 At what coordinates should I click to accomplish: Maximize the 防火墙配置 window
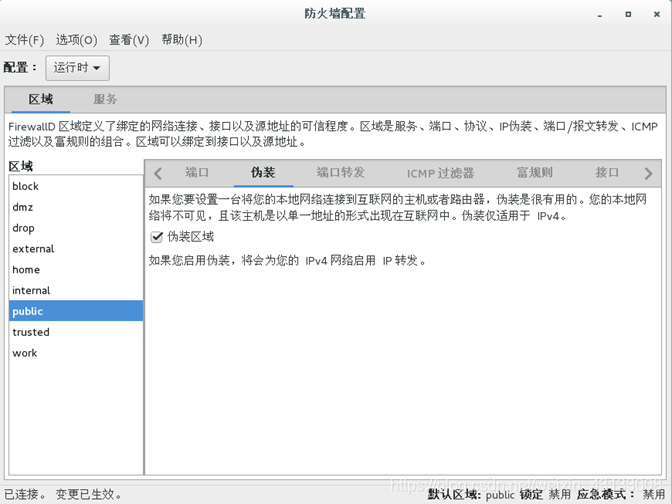pos(628,15)
